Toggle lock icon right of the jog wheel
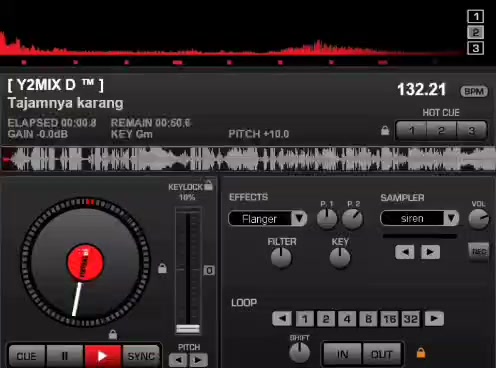 pos(162,268)
